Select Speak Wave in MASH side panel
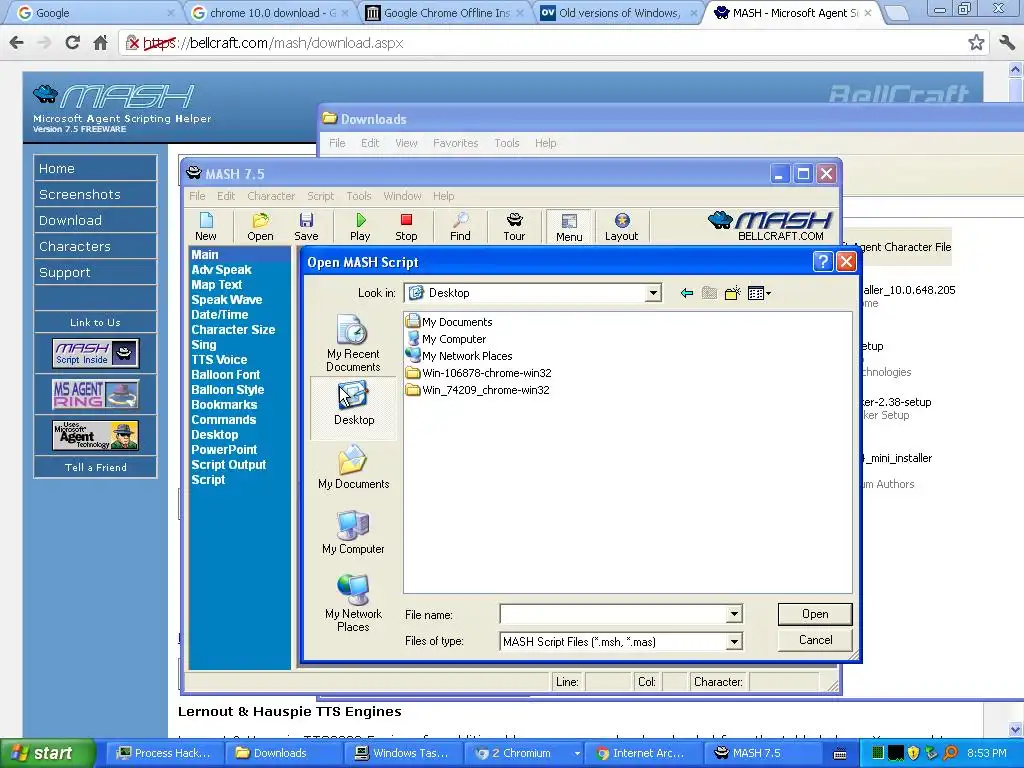The width and height of the screenshot is (1024, 768). 227,300
